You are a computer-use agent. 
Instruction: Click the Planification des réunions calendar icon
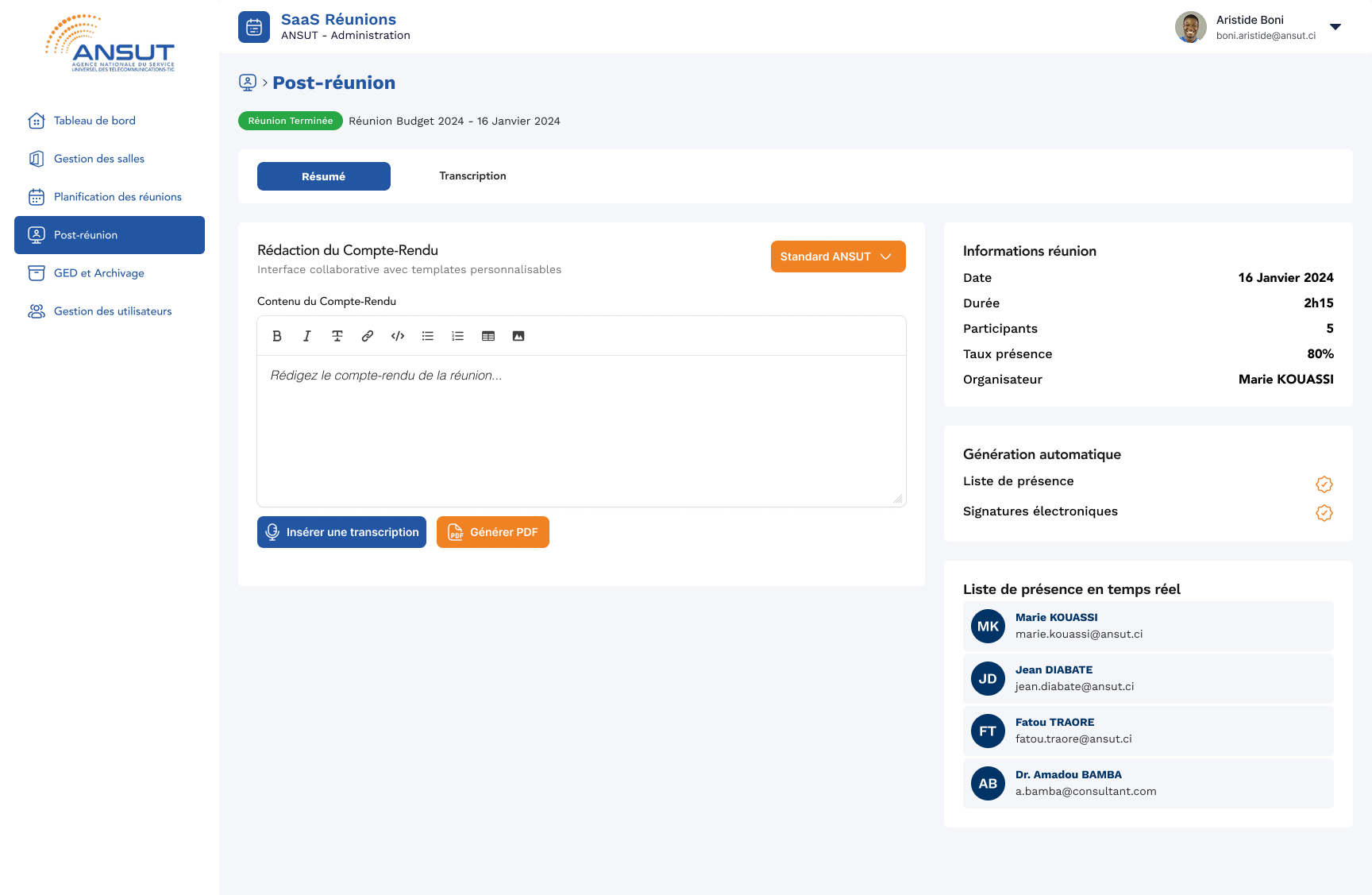click(x=37, y=197)
